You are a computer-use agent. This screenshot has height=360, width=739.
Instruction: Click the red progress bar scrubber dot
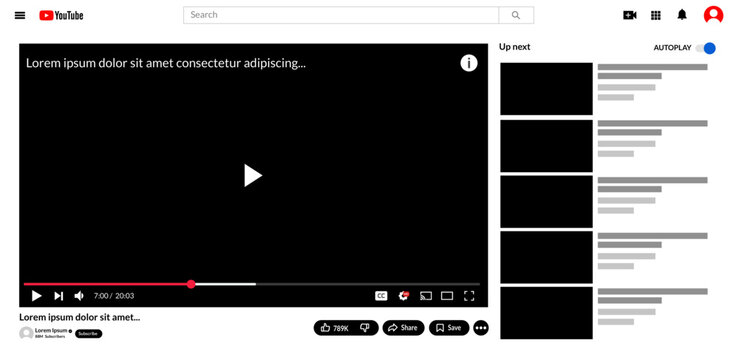191,284
